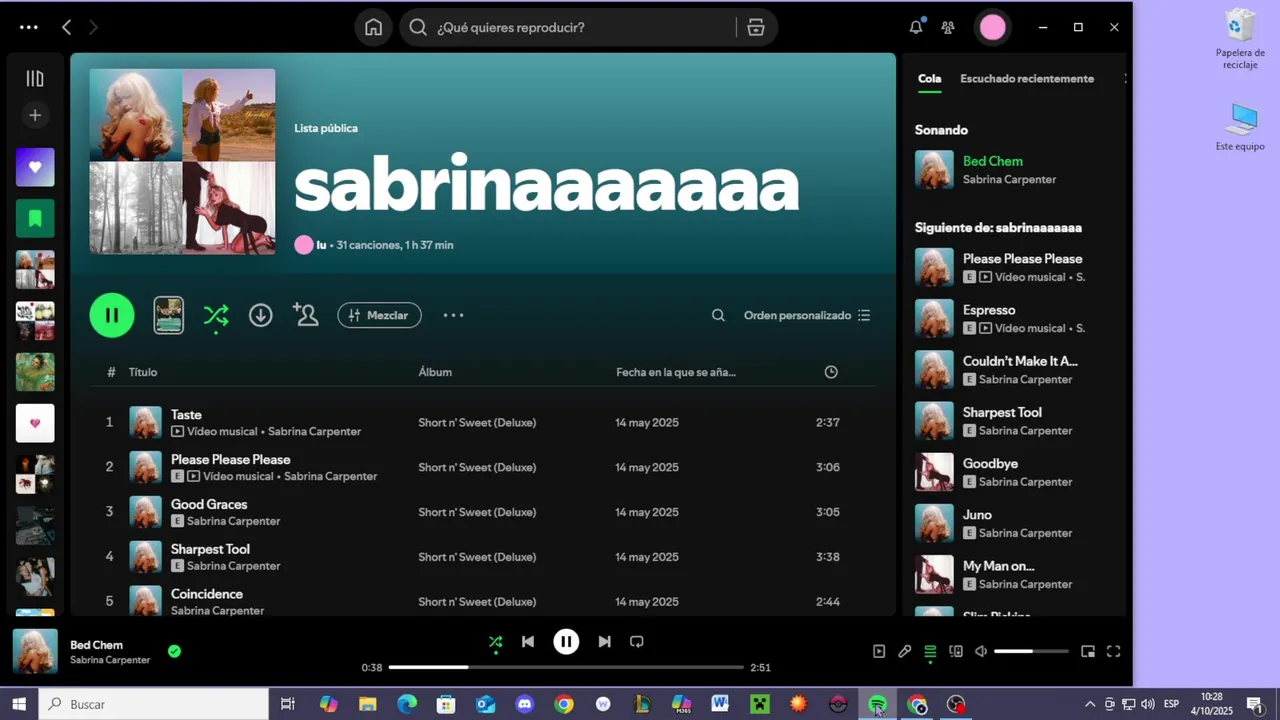
Task: Select Couldn't Make It A... in queue
Action: [1020, 361]
